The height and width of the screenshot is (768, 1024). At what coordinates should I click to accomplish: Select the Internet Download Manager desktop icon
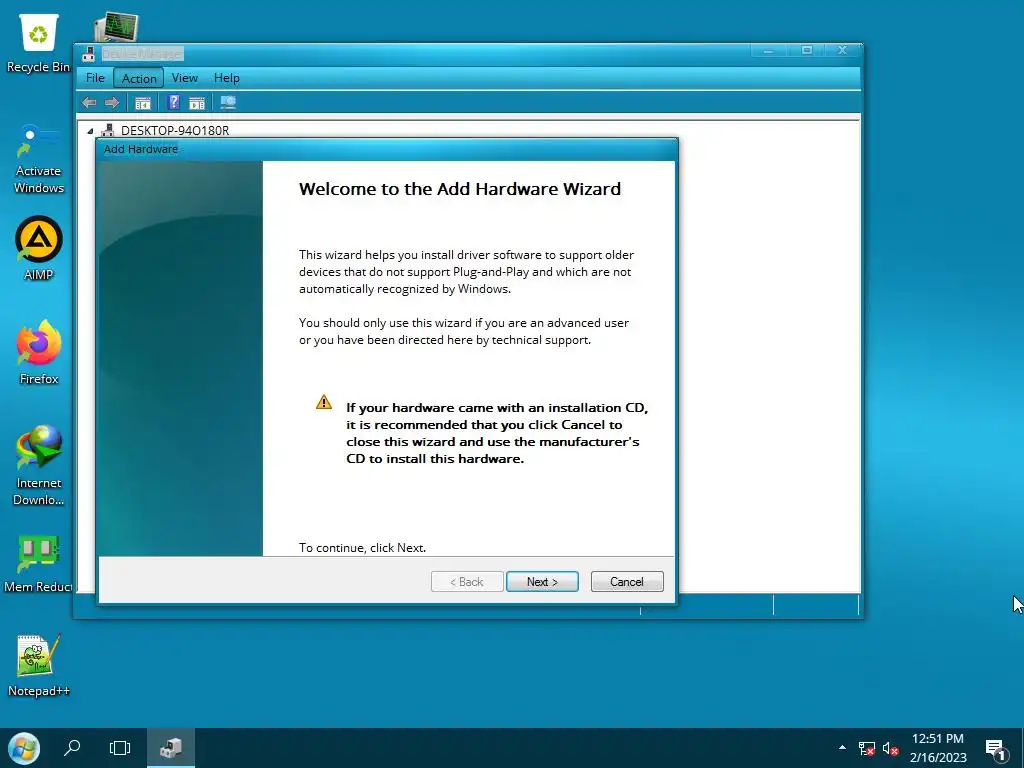39,465
